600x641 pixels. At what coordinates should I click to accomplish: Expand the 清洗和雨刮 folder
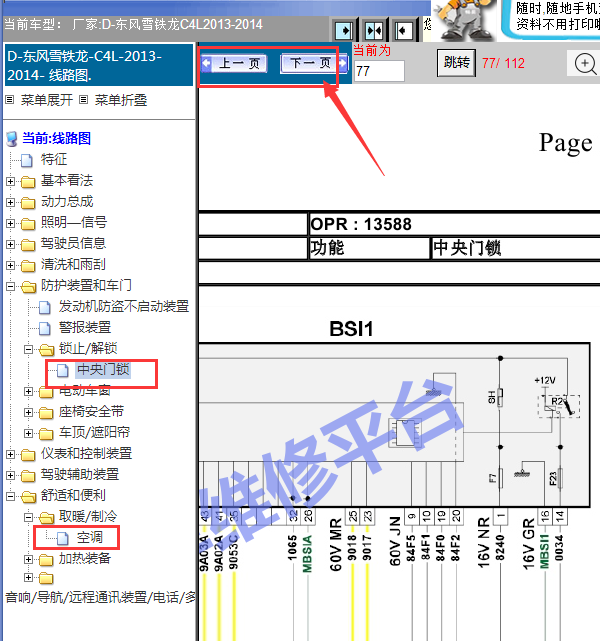coord(11,265)
